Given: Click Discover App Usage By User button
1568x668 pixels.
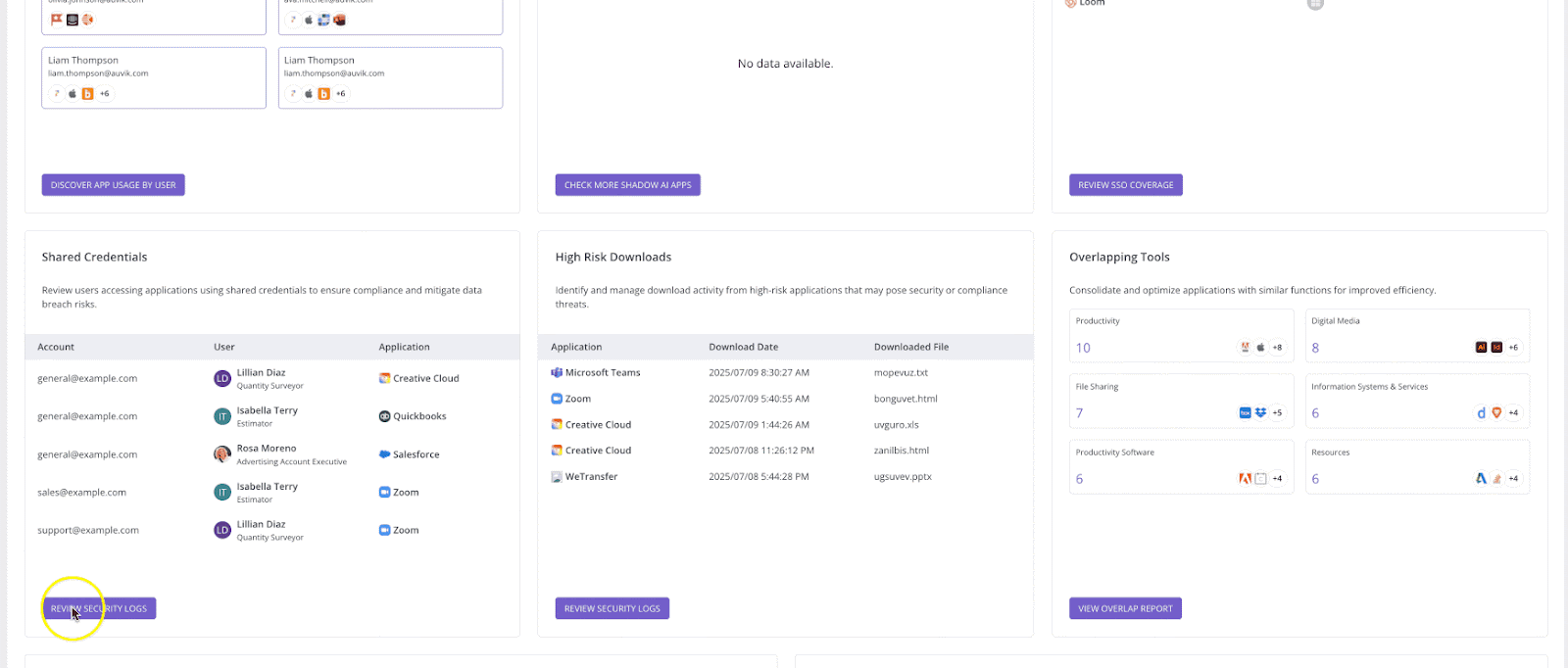Looking at the screenshot, I should 113,185.
